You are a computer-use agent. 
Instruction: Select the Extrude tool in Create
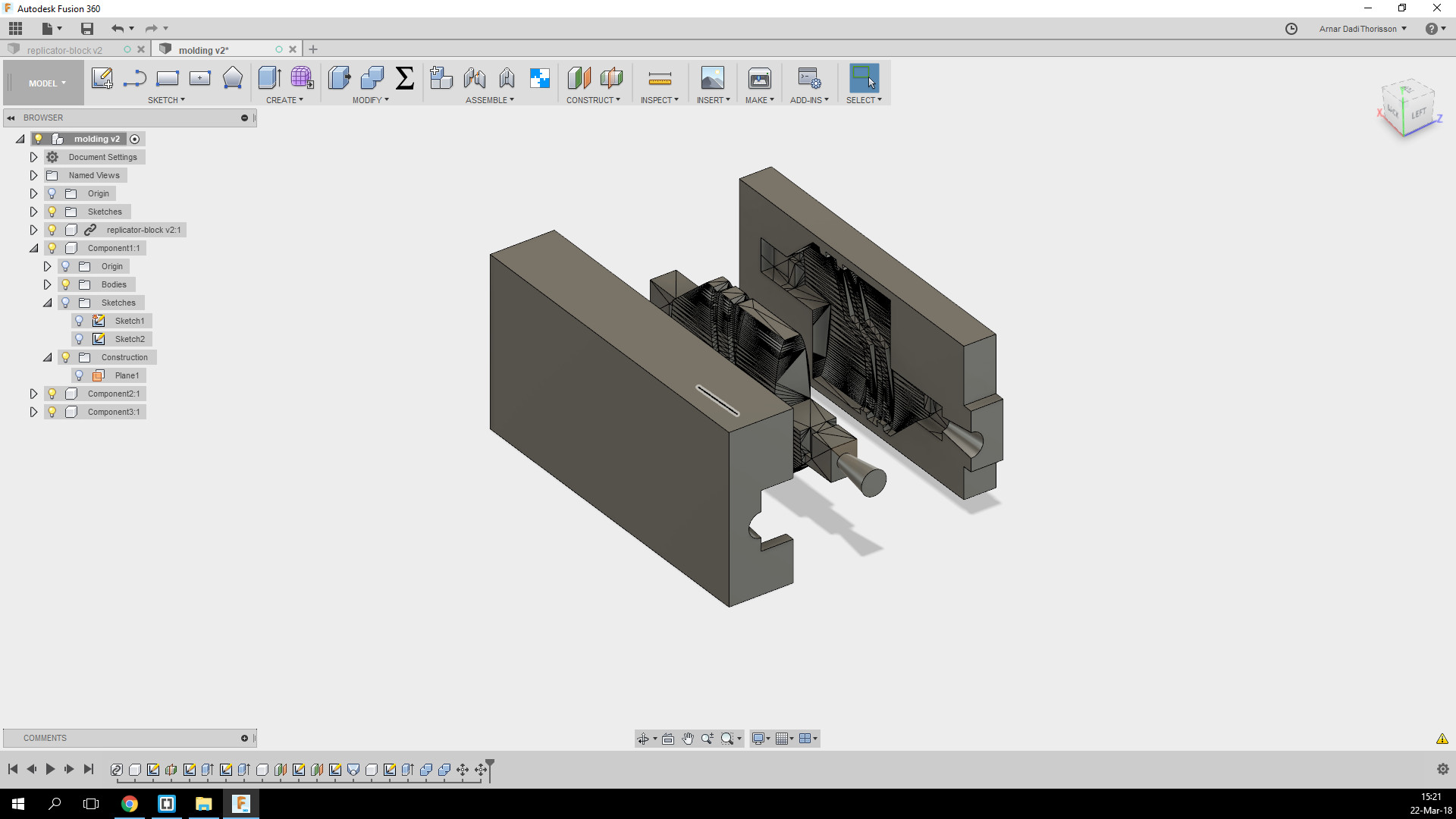click(x=269, y=78)
